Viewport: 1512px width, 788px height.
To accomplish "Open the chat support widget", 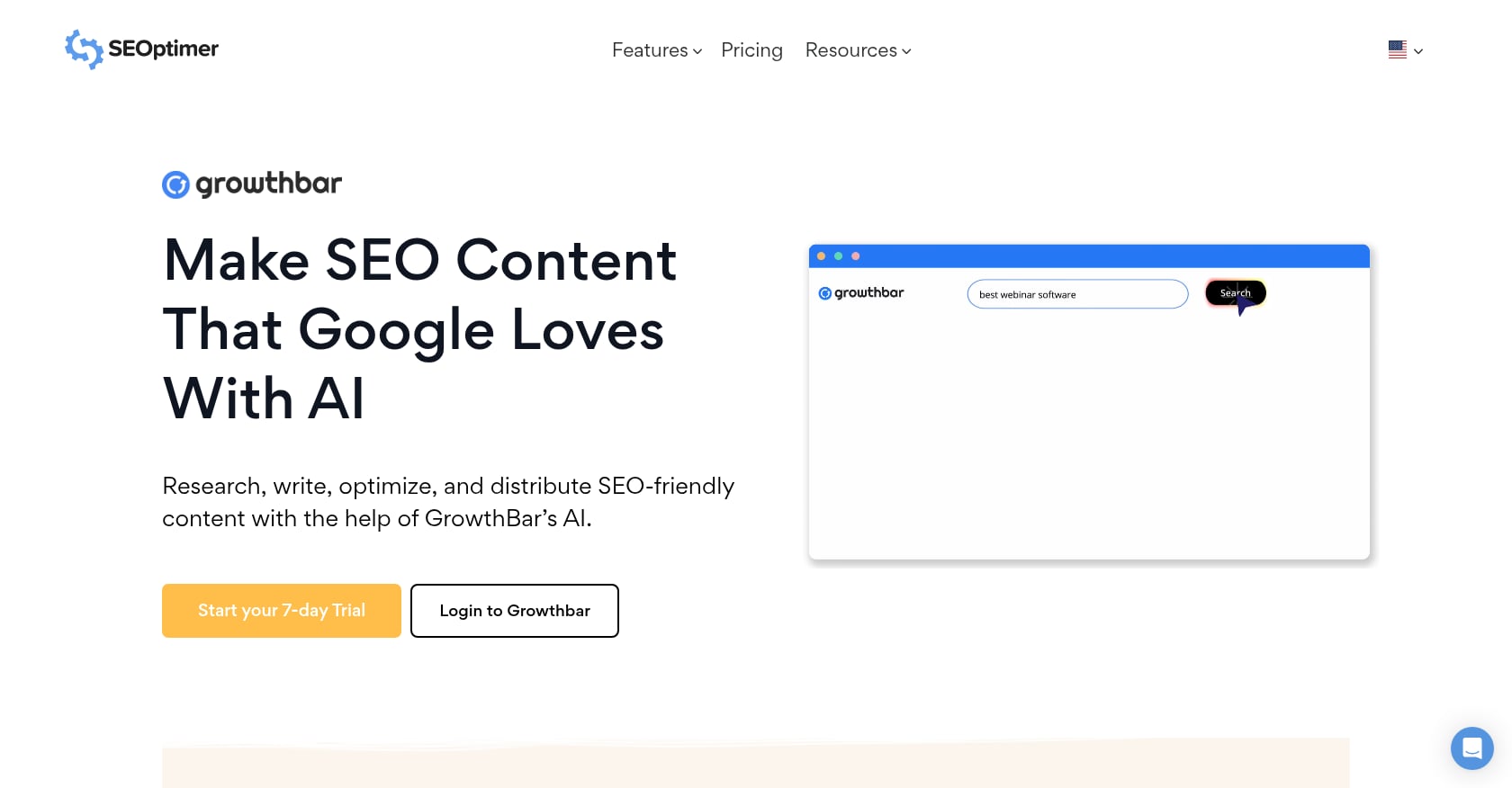I will pos(1472,748).
